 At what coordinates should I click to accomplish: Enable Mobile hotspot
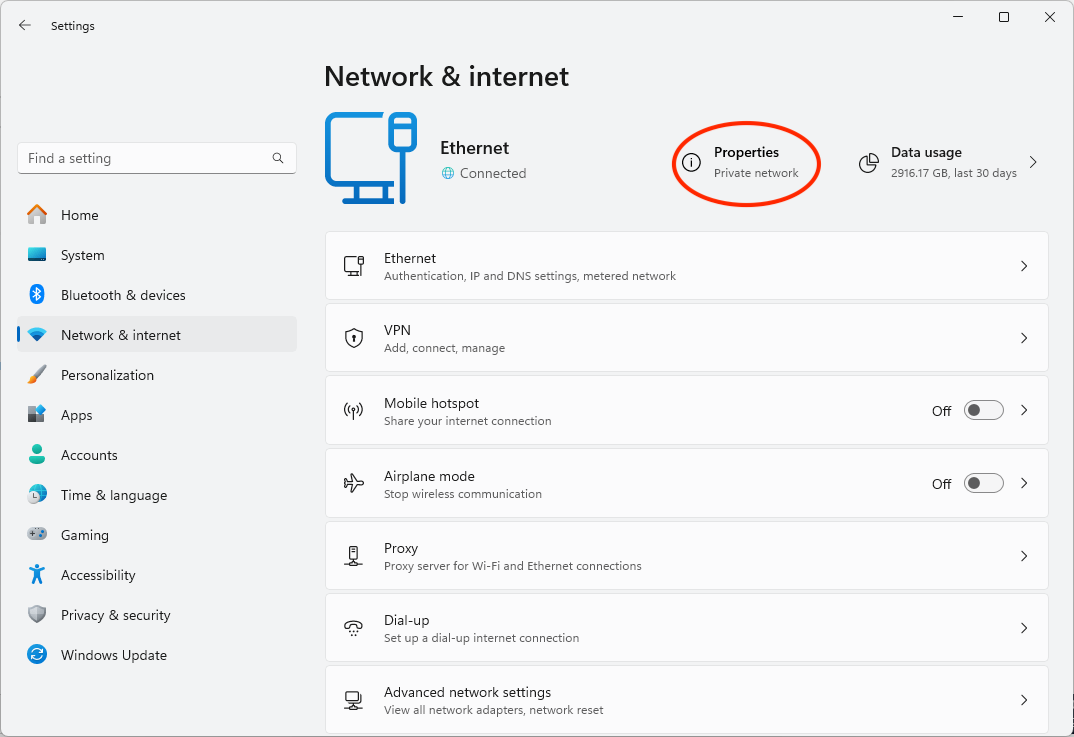tap(982, 409)
